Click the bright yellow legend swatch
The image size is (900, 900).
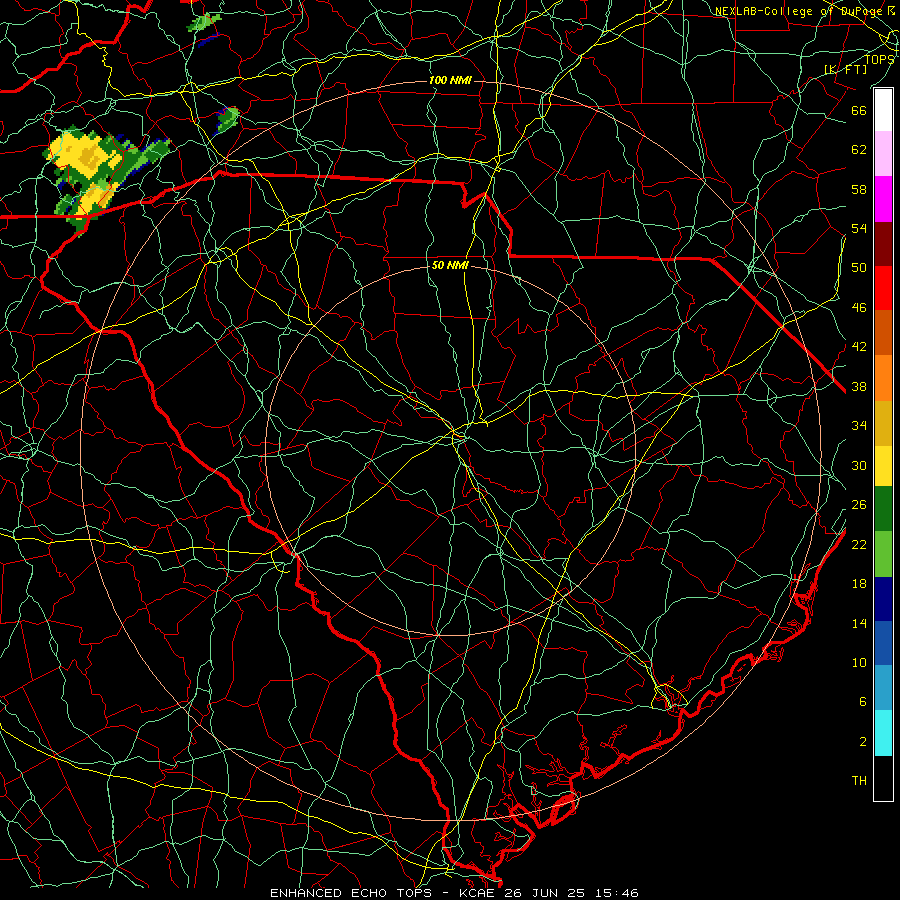(x=883, y=465)
